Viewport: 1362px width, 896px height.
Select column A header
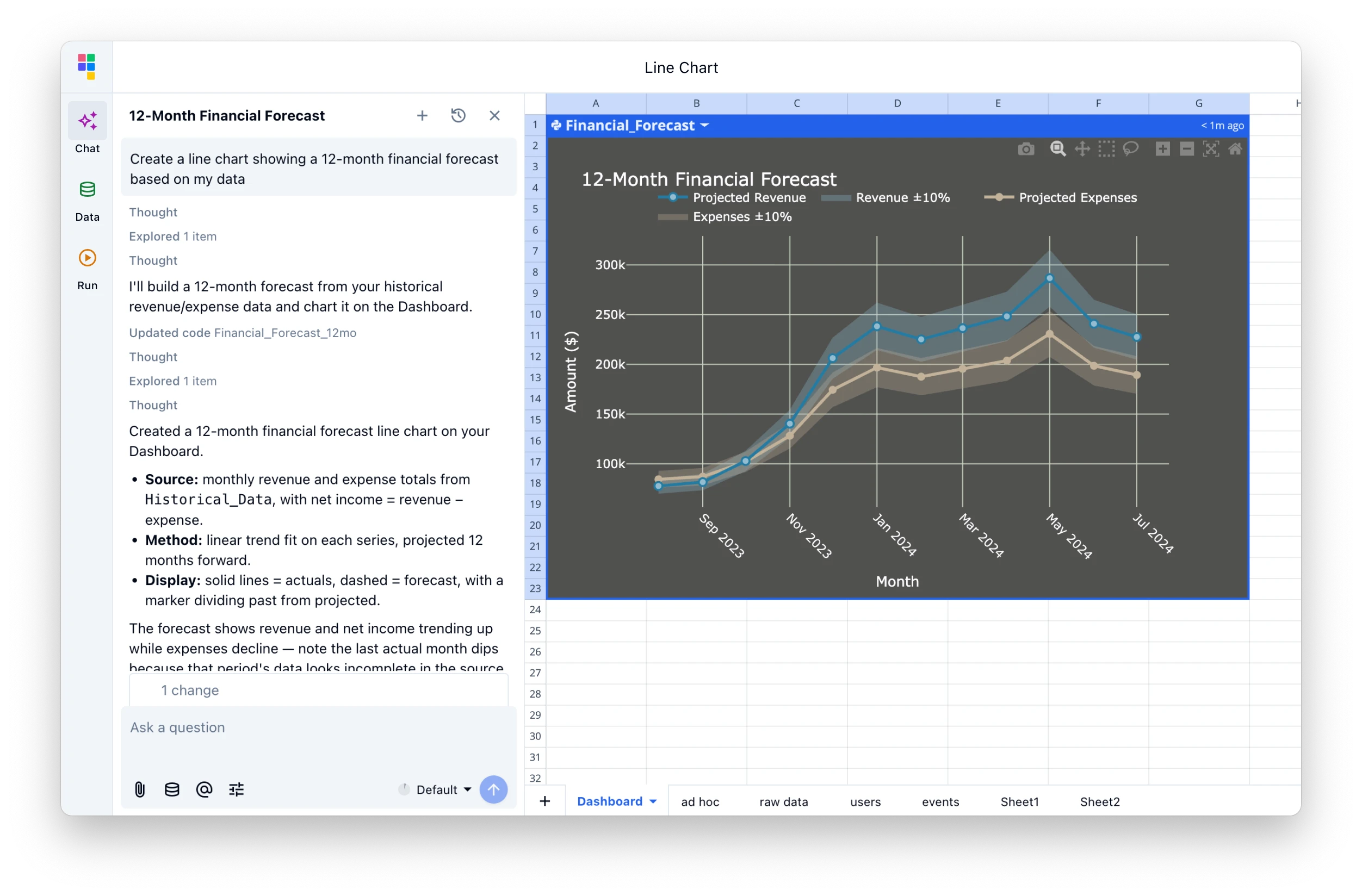(x=595, y=103)
